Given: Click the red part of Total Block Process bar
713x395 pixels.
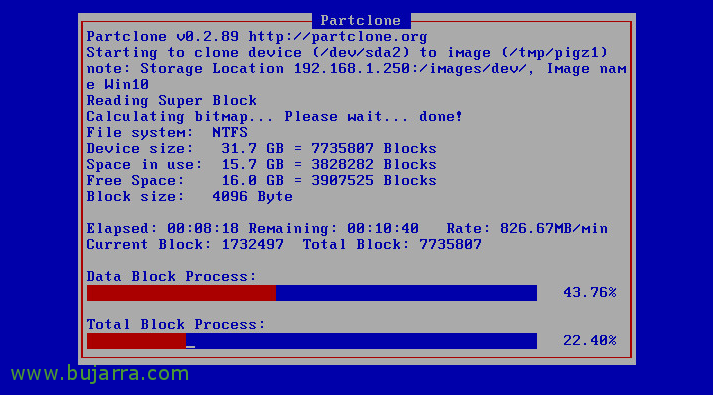Looking at the screenshot, I should (x=136, y=341).
